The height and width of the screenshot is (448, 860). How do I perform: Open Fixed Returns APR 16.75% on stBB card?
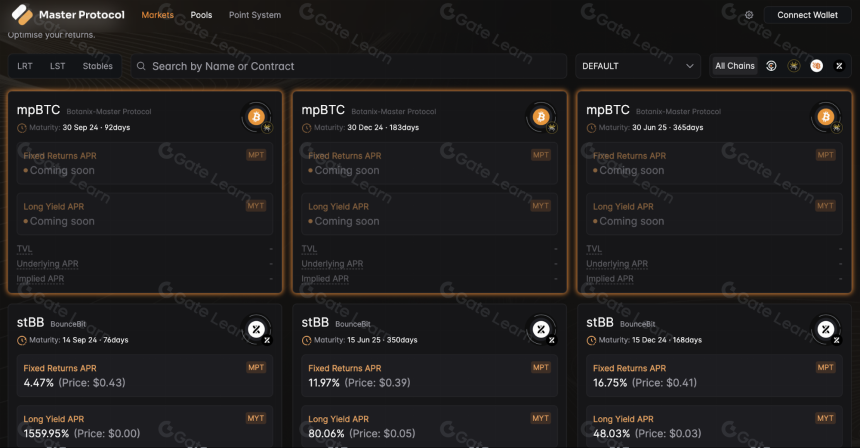[x=714, y=376]
